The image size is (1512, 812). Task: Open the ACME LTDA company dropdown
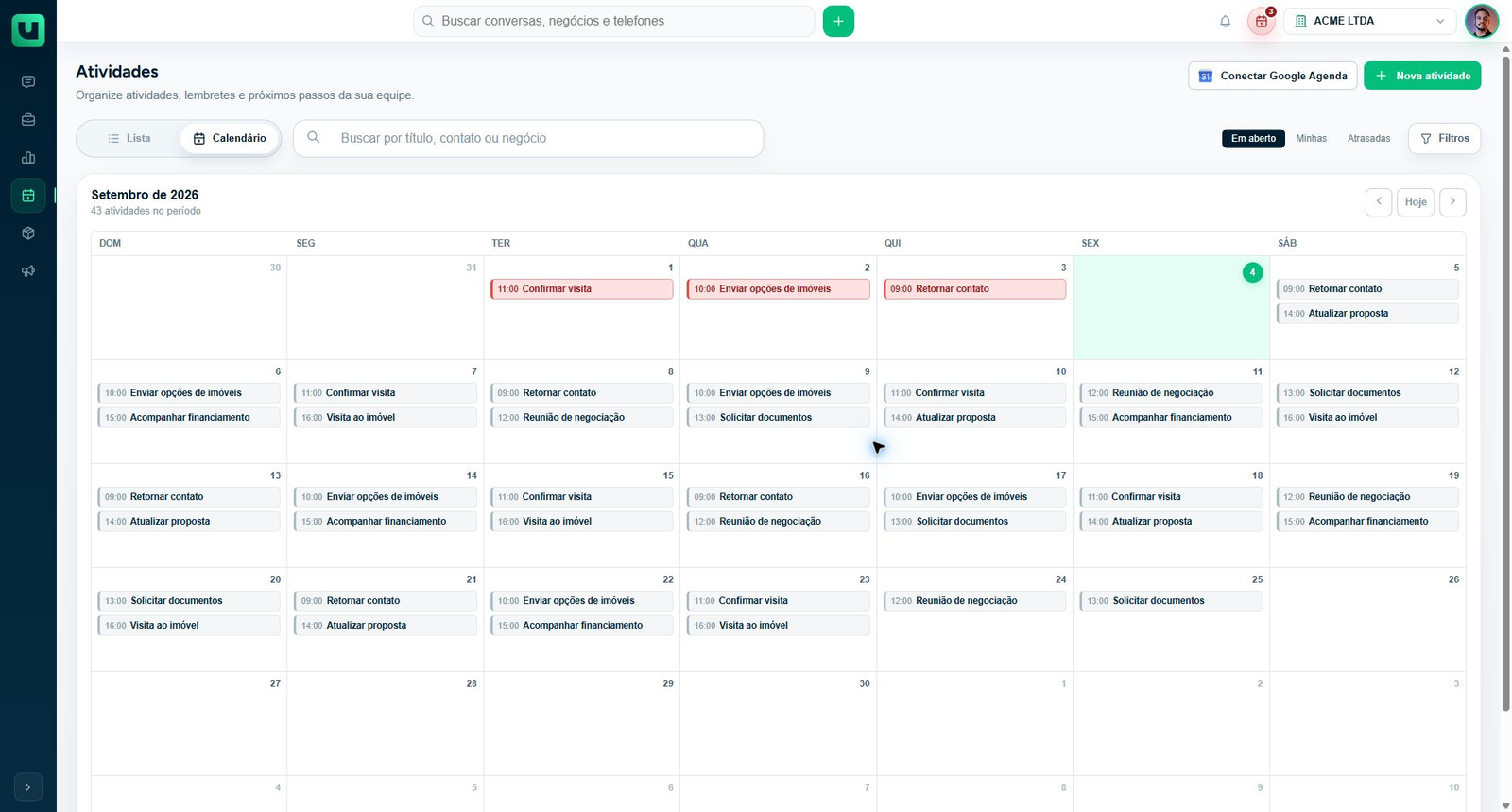1370,21
